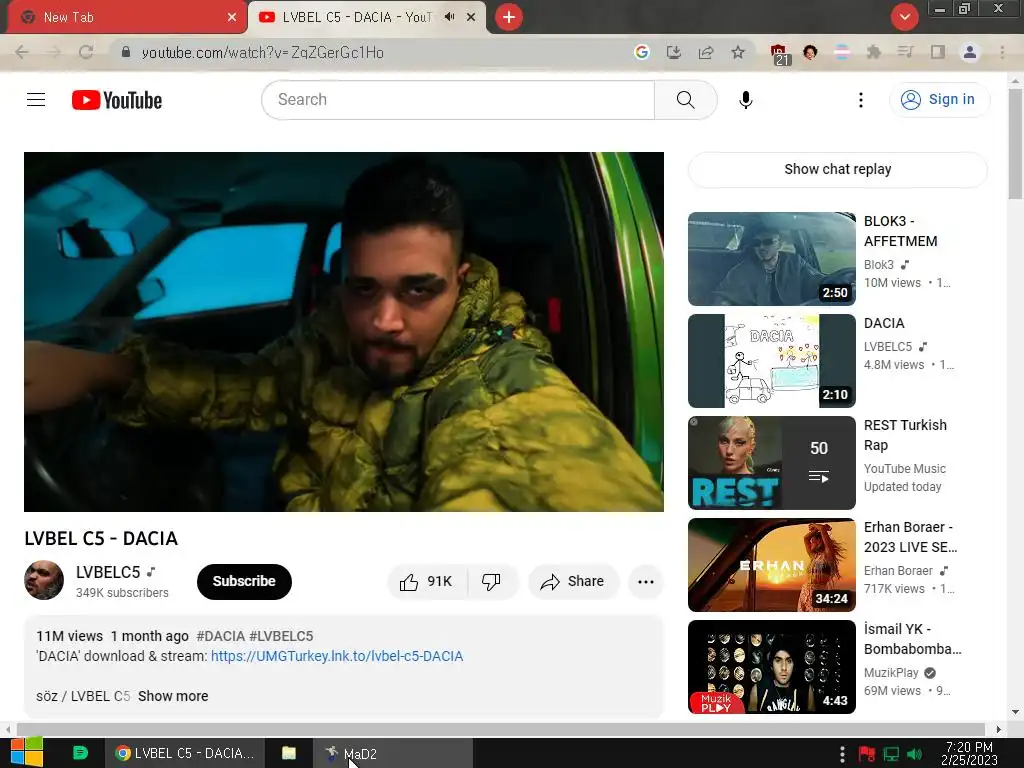1024x768 pixels.
Task: Subscribe to LVBELC5 channel
Action: (x=244, y=581)
